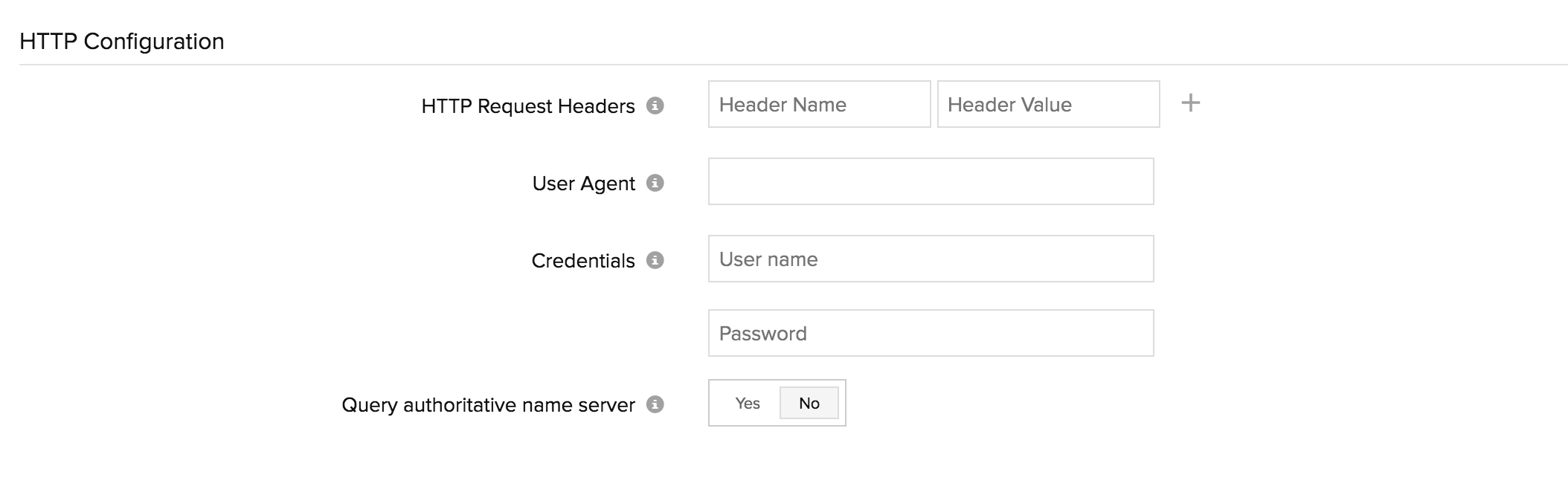
Task: Click the User name credentials field
Action: [930, 259]
